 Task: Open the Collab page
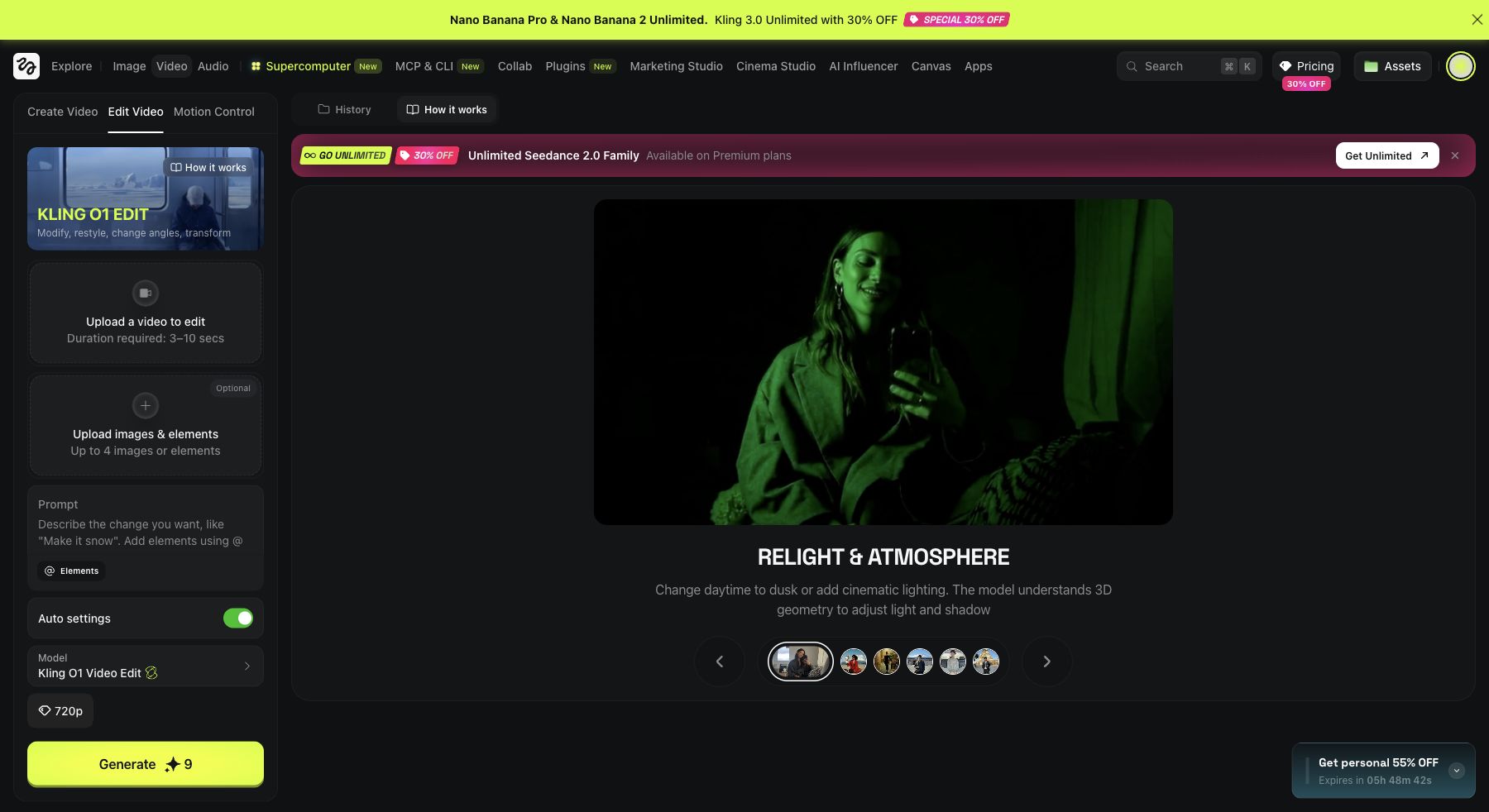(x=515, y=66)
